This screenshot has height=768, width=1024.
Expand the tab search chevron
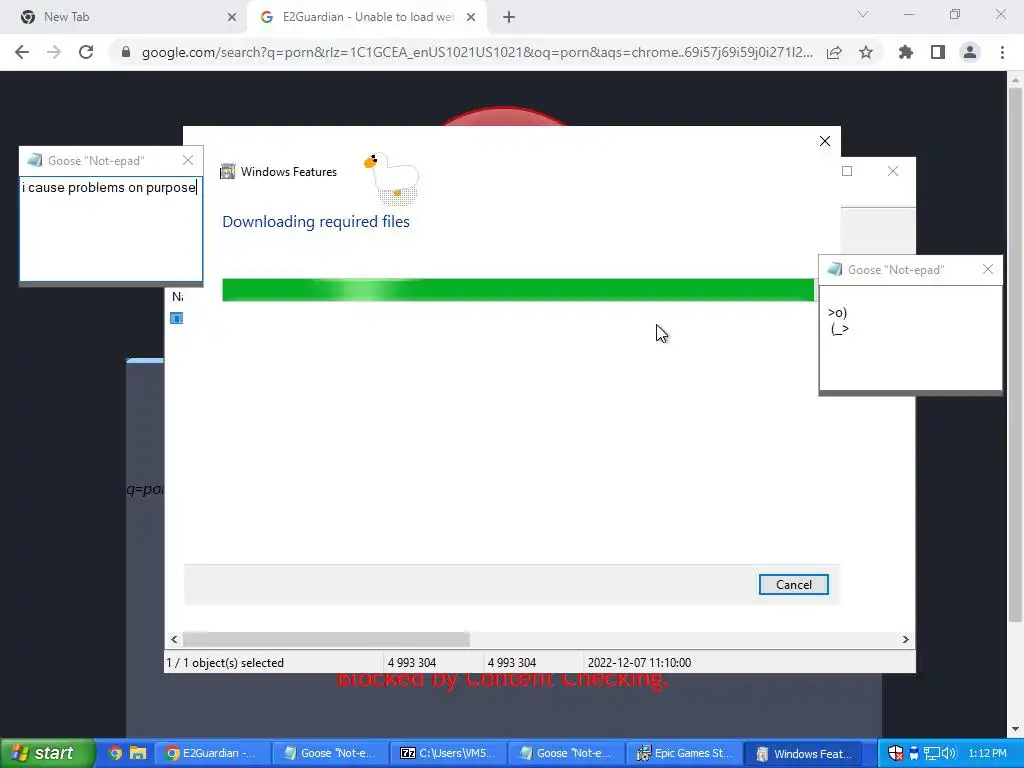[x=863, y=14]
